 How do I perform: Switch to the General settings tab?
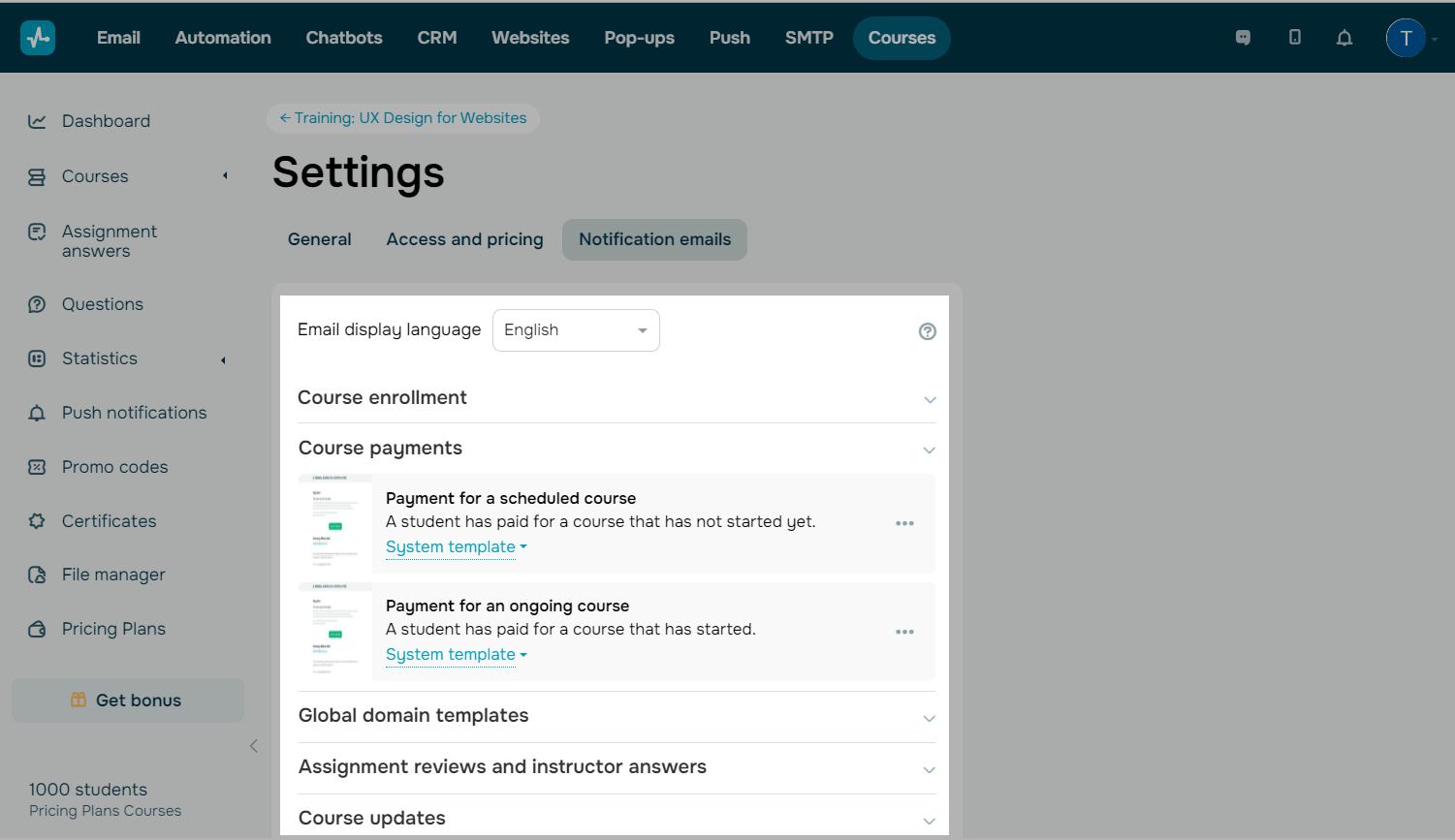pyautogui.click(x=319, y=239)
